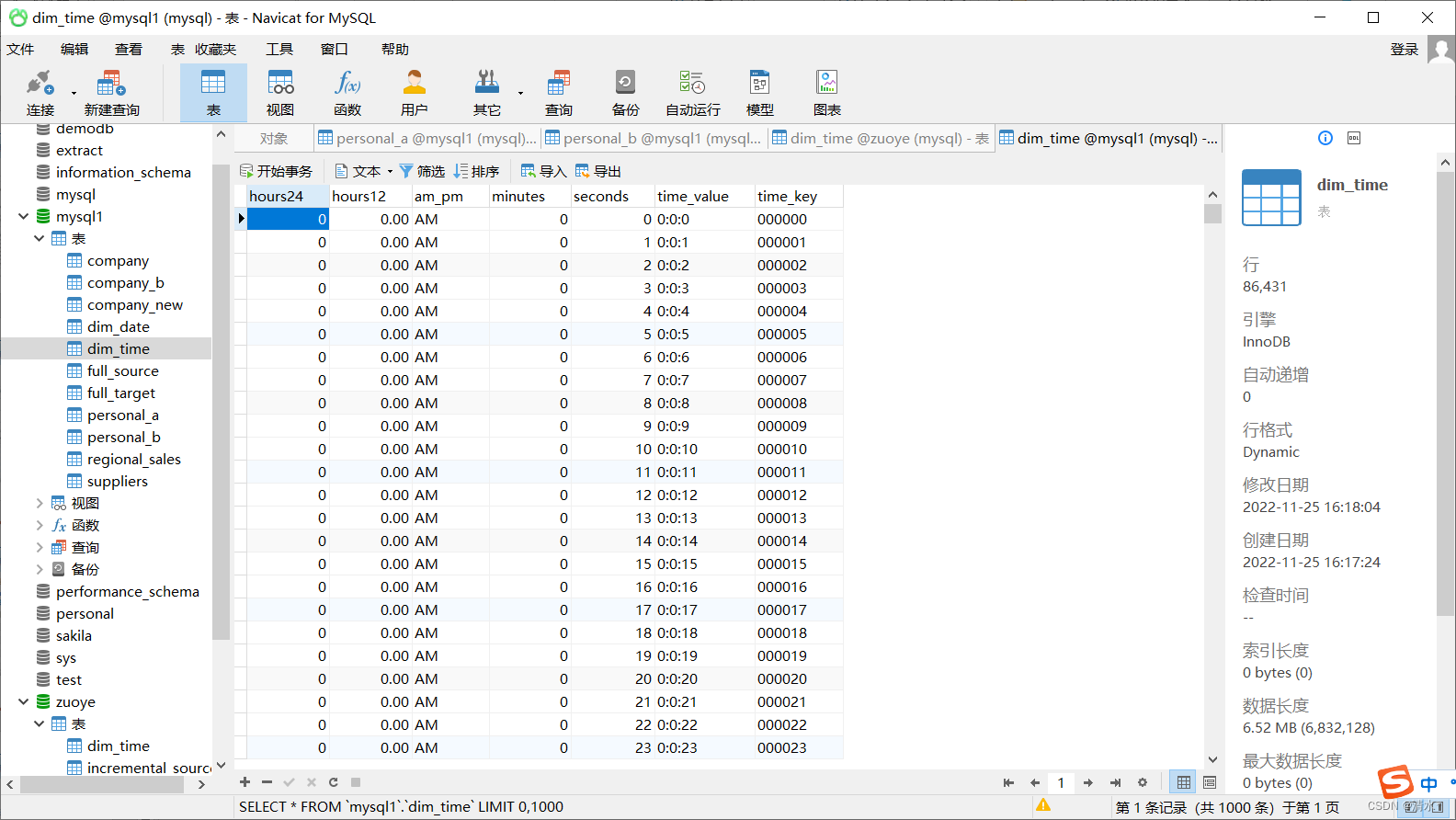Open the 编辑 menu
Viewport: 1456px width, 820px height.
[x=74, y=50]
